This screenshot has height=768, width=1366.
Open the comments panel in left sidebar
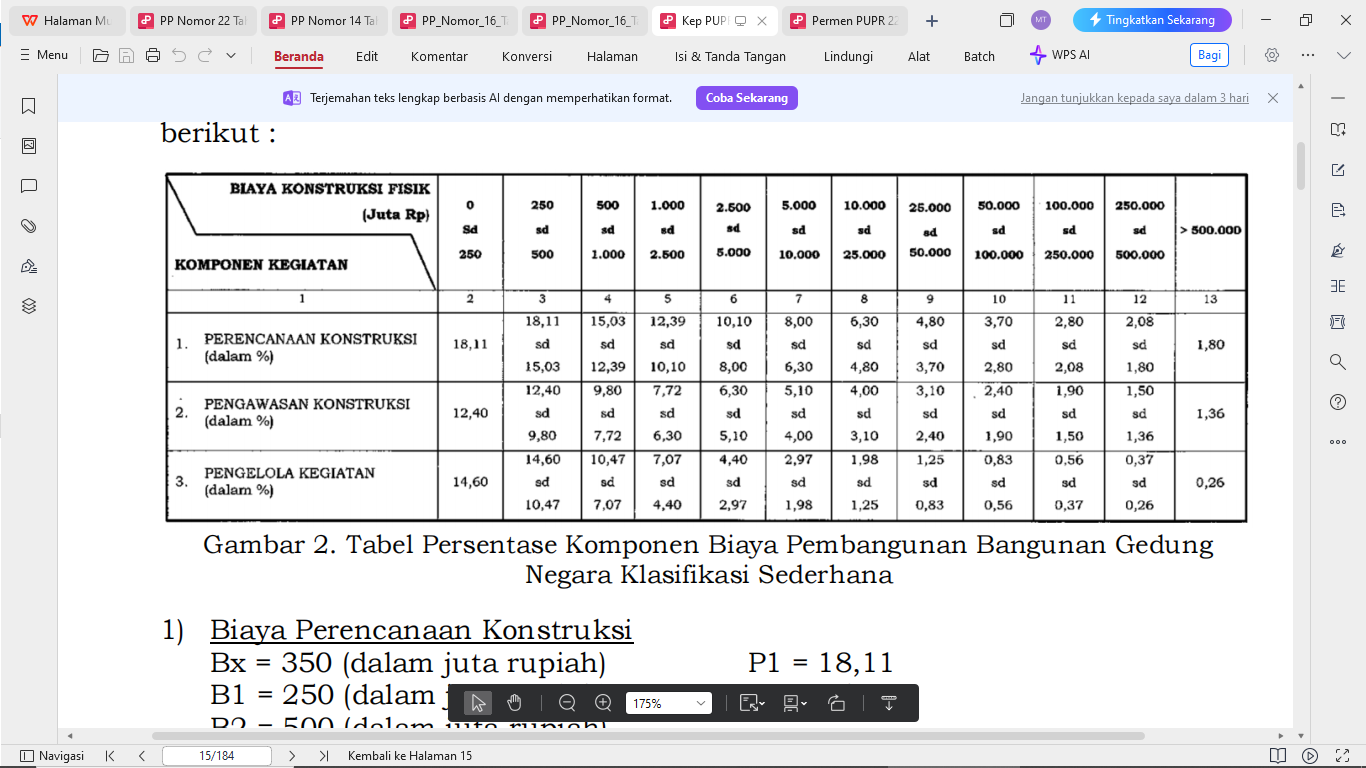[x=29, y=186]
